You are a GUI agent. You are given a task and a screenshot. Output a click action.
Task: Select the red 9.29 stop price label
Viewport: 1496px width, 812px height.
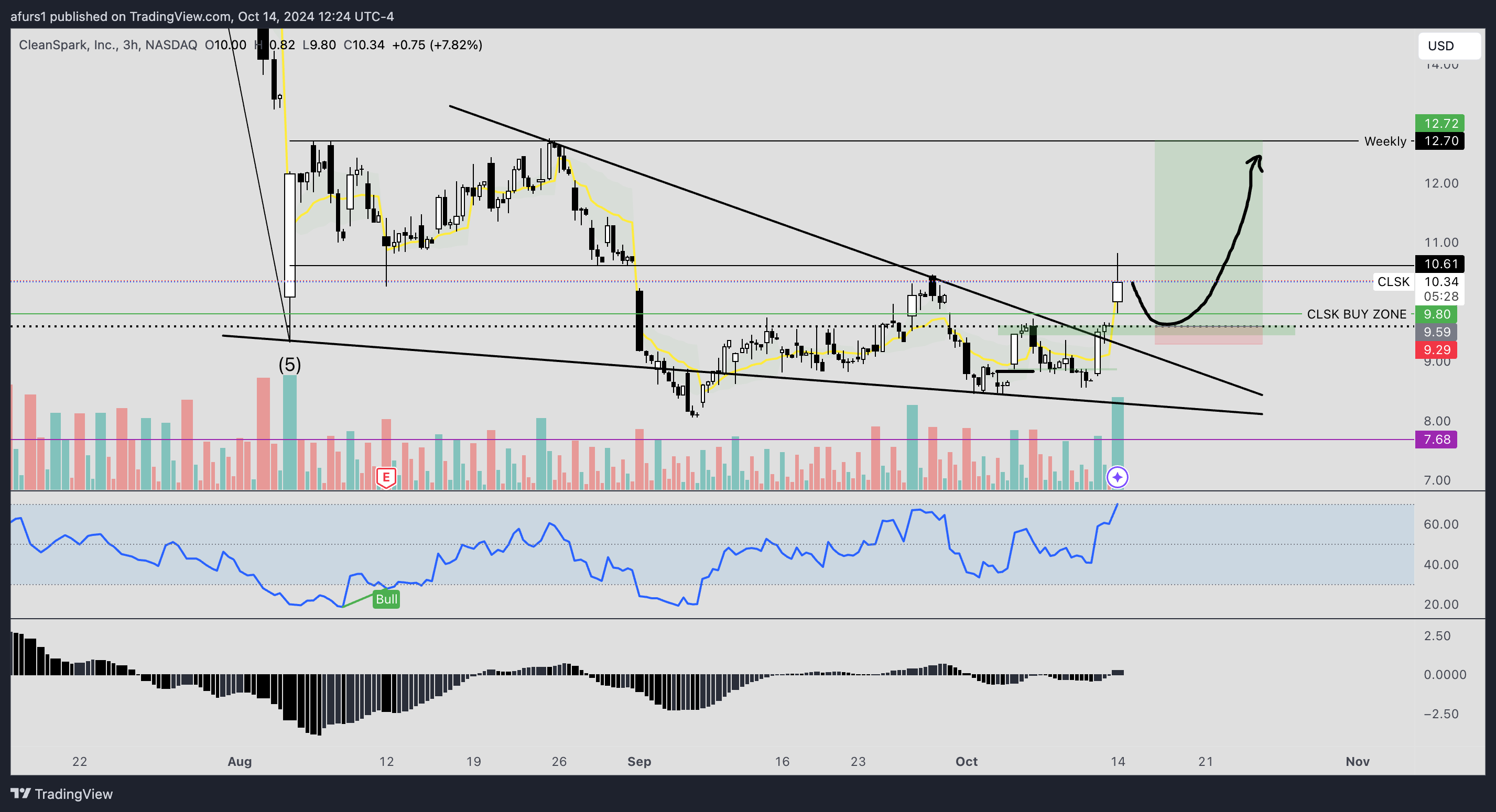pyautogui.click(x=1437, y=349)
